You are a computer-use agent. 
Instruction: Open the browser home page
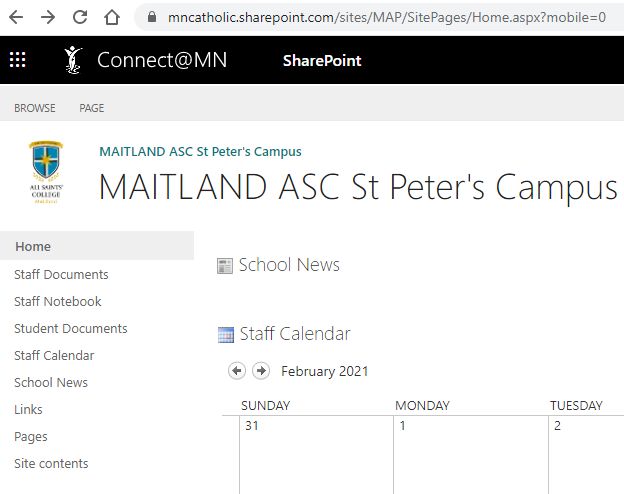(112, 17)
